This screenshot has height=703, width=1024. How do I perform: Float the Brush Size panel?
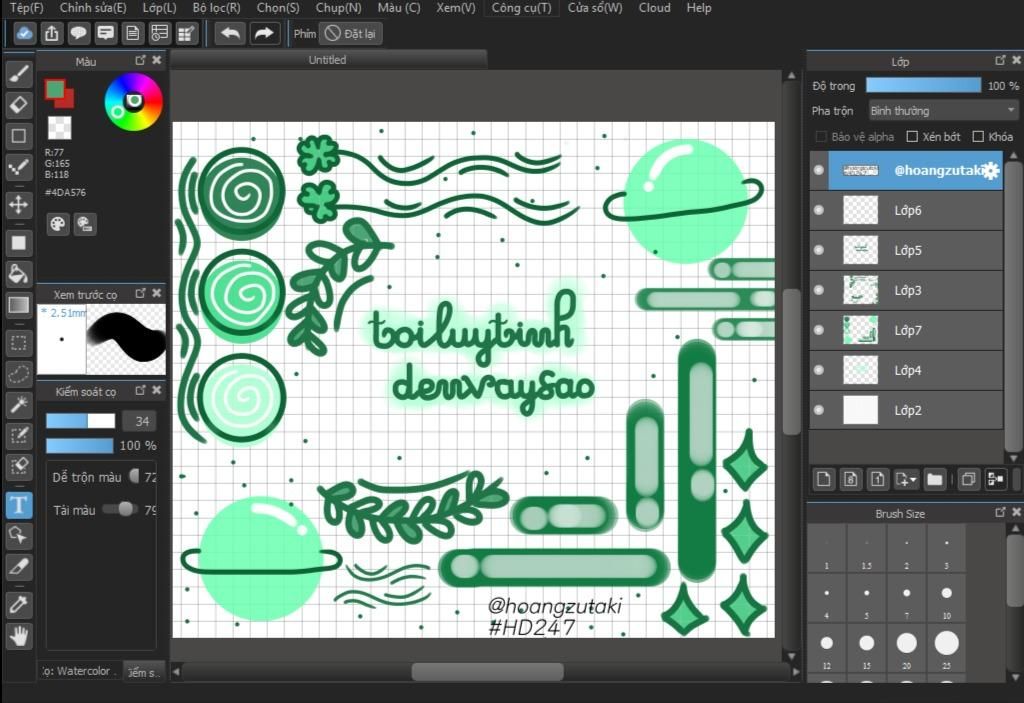pos(1000,513)
